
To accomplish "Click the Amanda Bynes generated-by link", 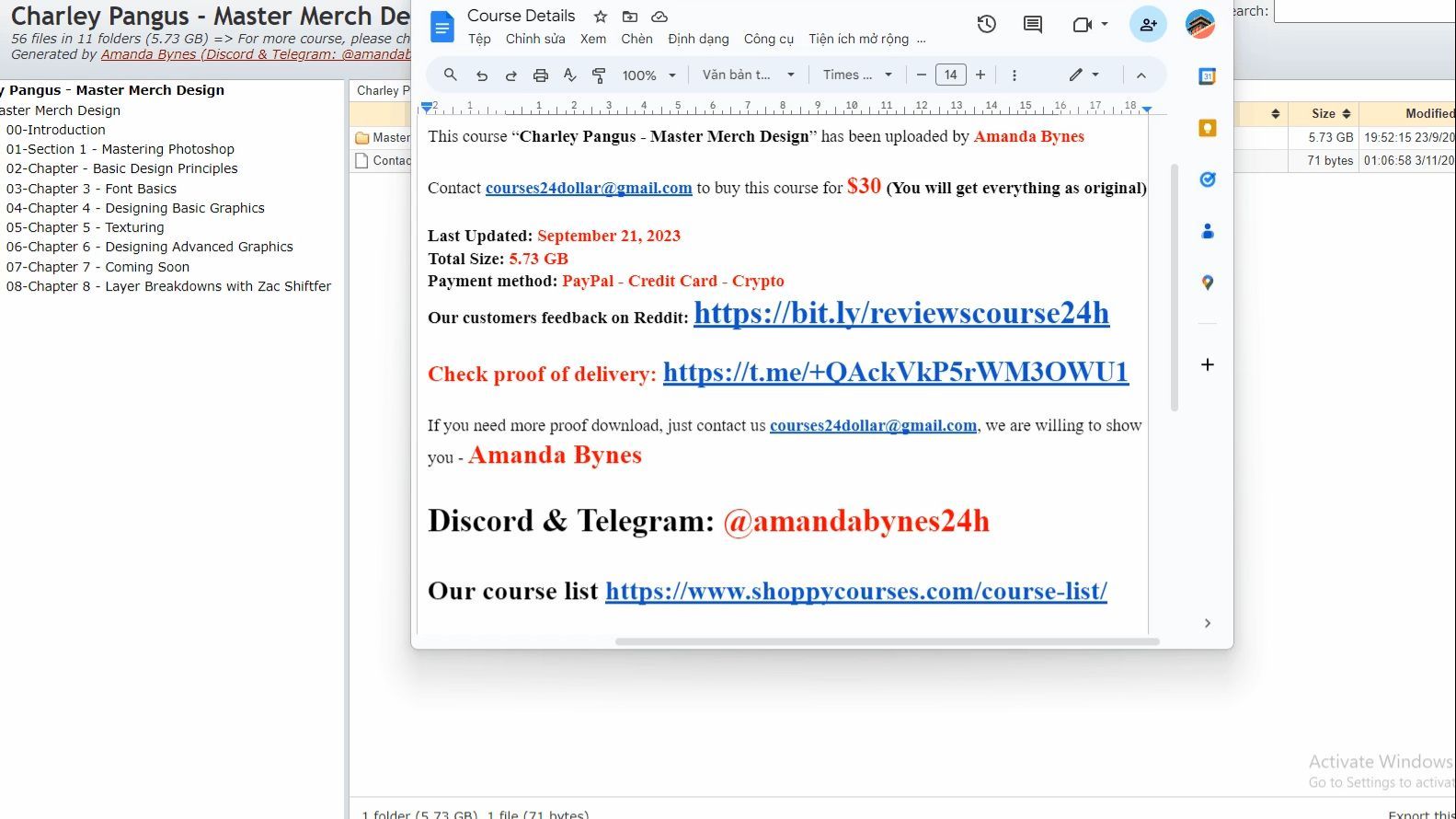I will [256, 54].
